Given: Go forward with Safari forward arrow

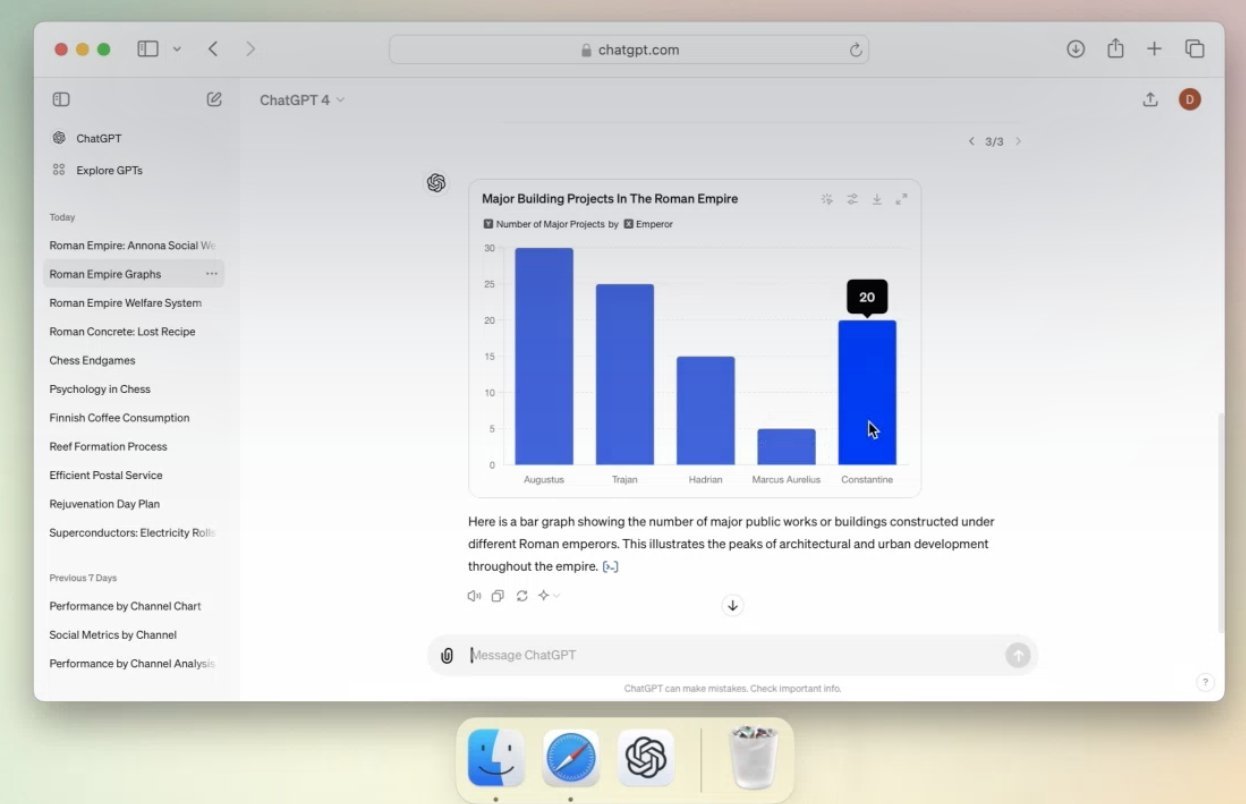Looking at the screenshot, I should click(250, 49).
